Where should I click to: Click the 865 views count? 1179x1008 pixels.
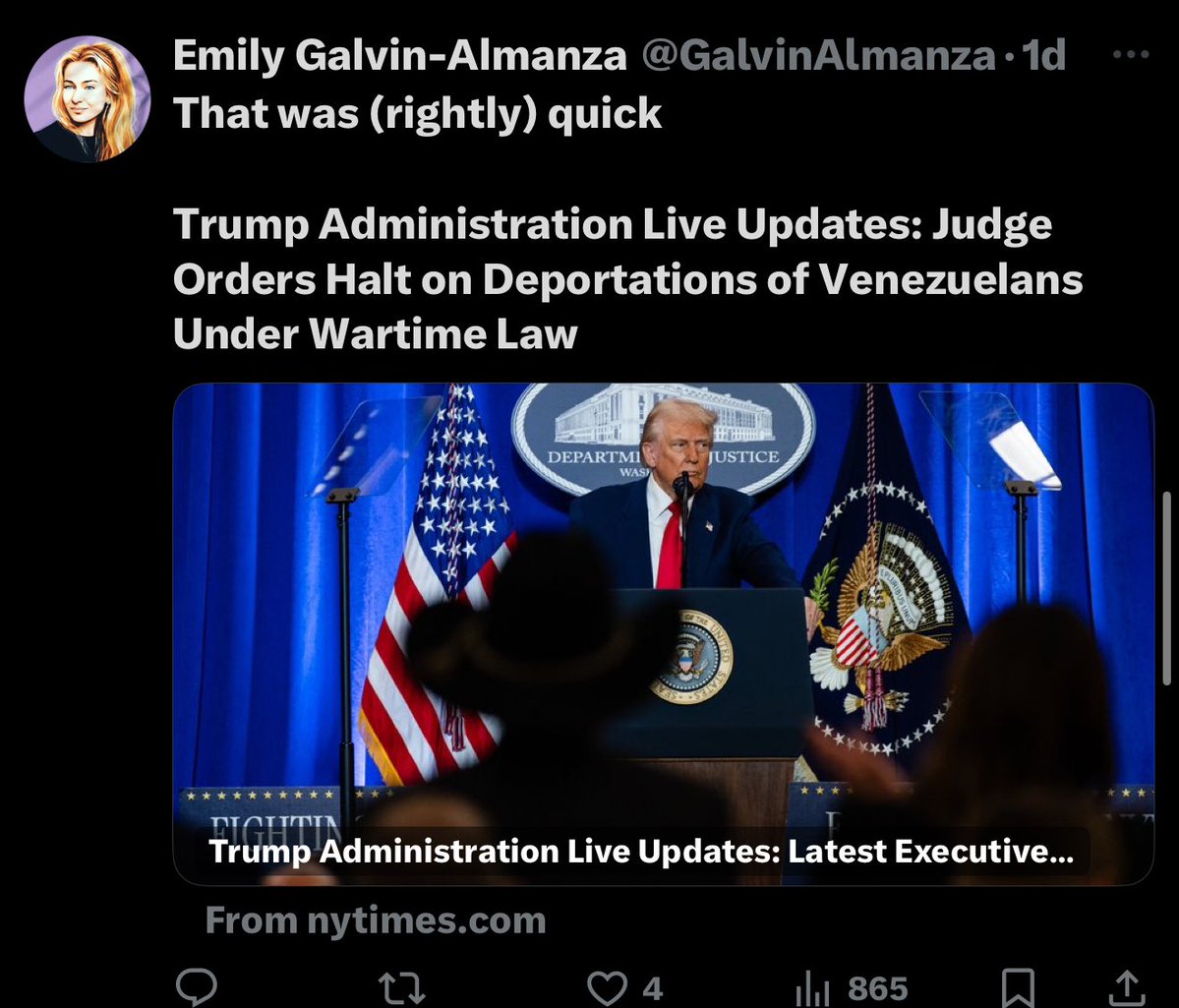click(x=877, y=988)
